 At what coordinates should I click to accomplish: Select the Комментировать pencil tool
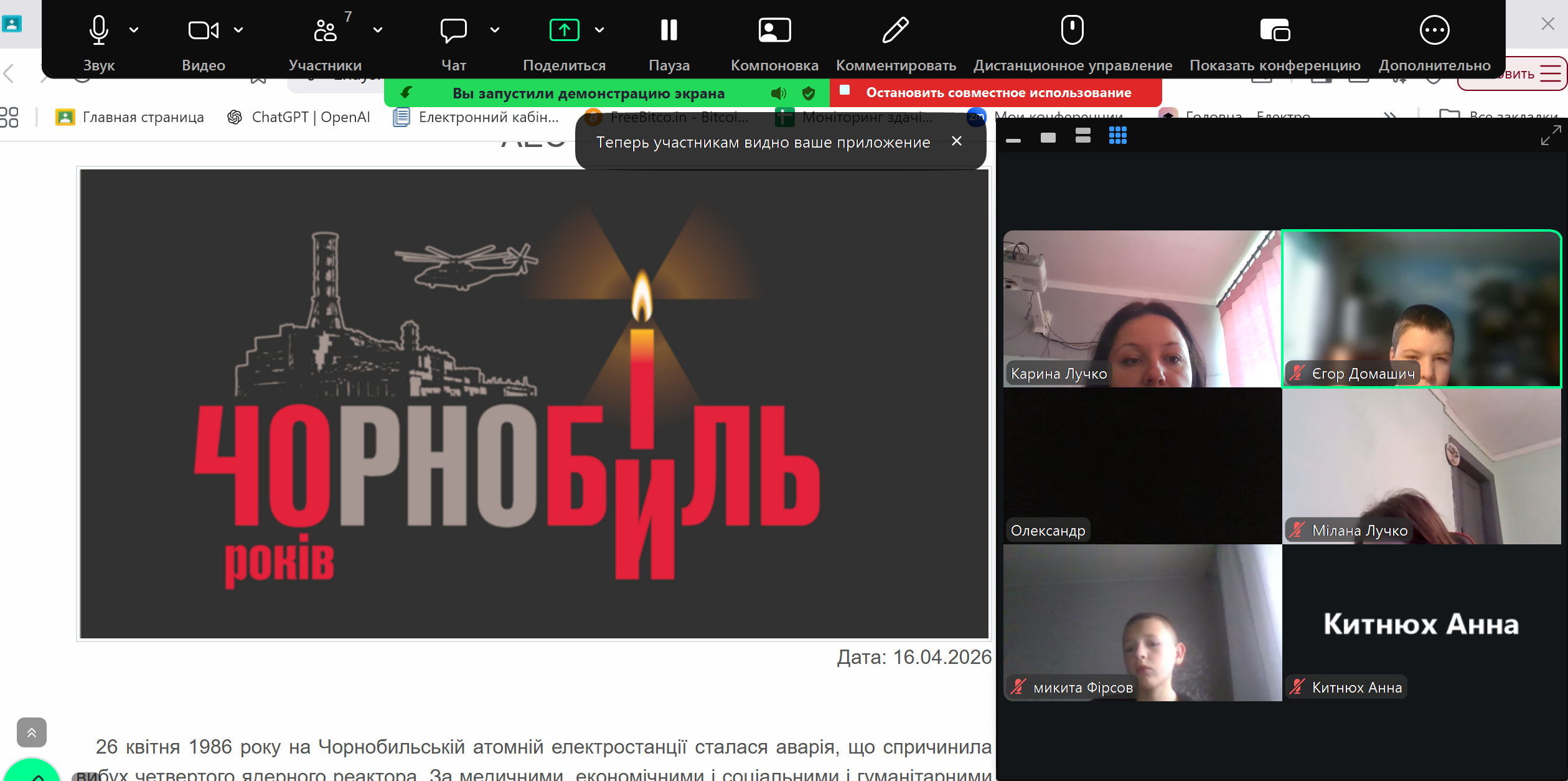[895, 31]
